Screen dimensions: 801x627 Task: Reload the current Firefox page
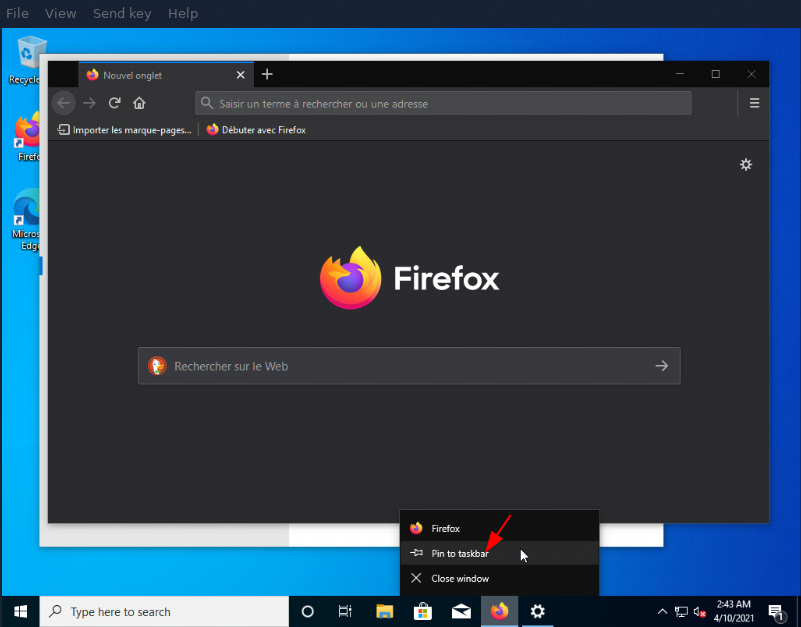click(114, 103)
